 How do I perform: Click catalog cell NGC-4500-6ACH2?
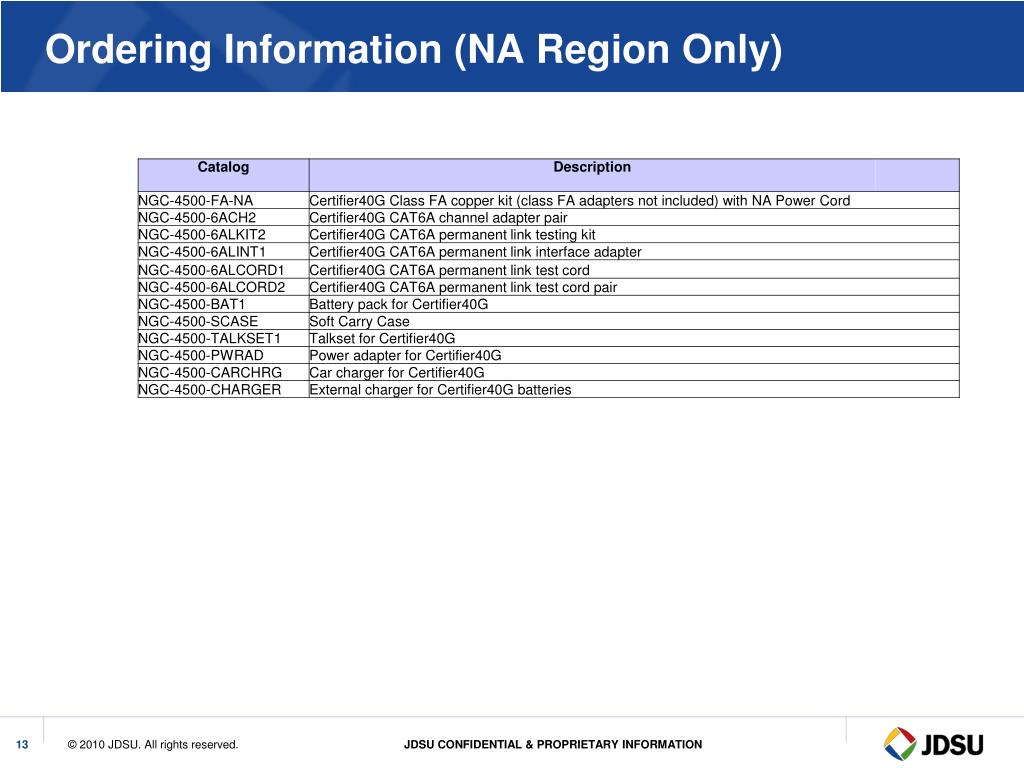[x=223, y=217]
